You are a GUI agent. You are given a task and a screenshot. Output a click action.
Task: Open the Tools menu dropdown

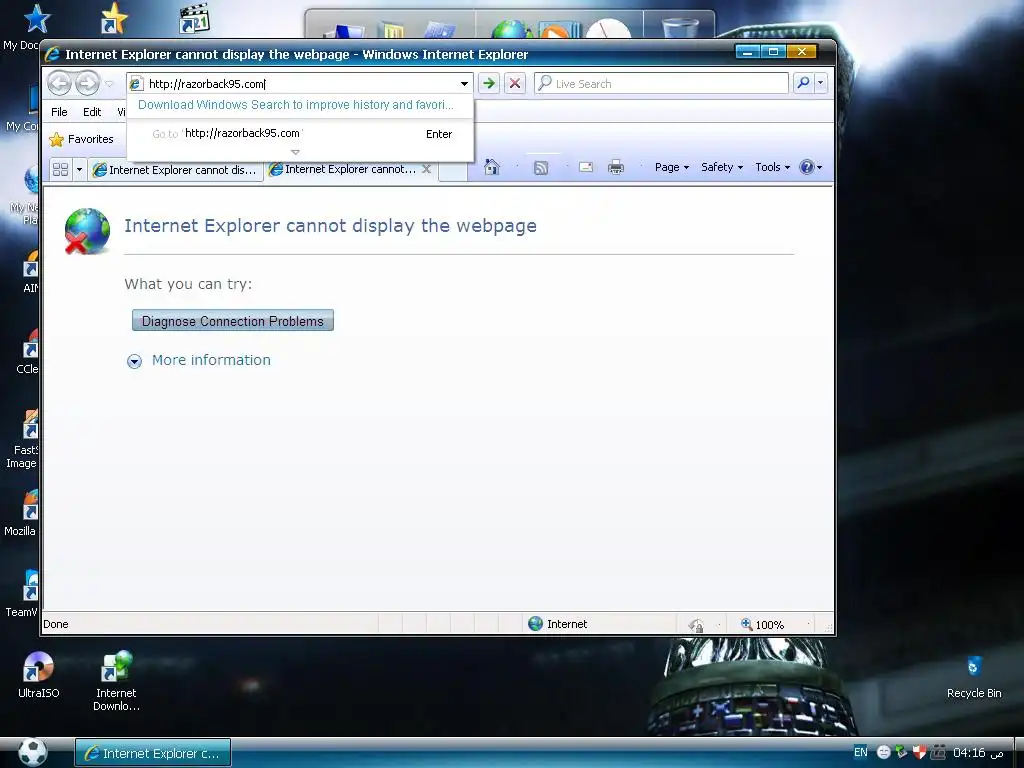(x=773, y=167)
